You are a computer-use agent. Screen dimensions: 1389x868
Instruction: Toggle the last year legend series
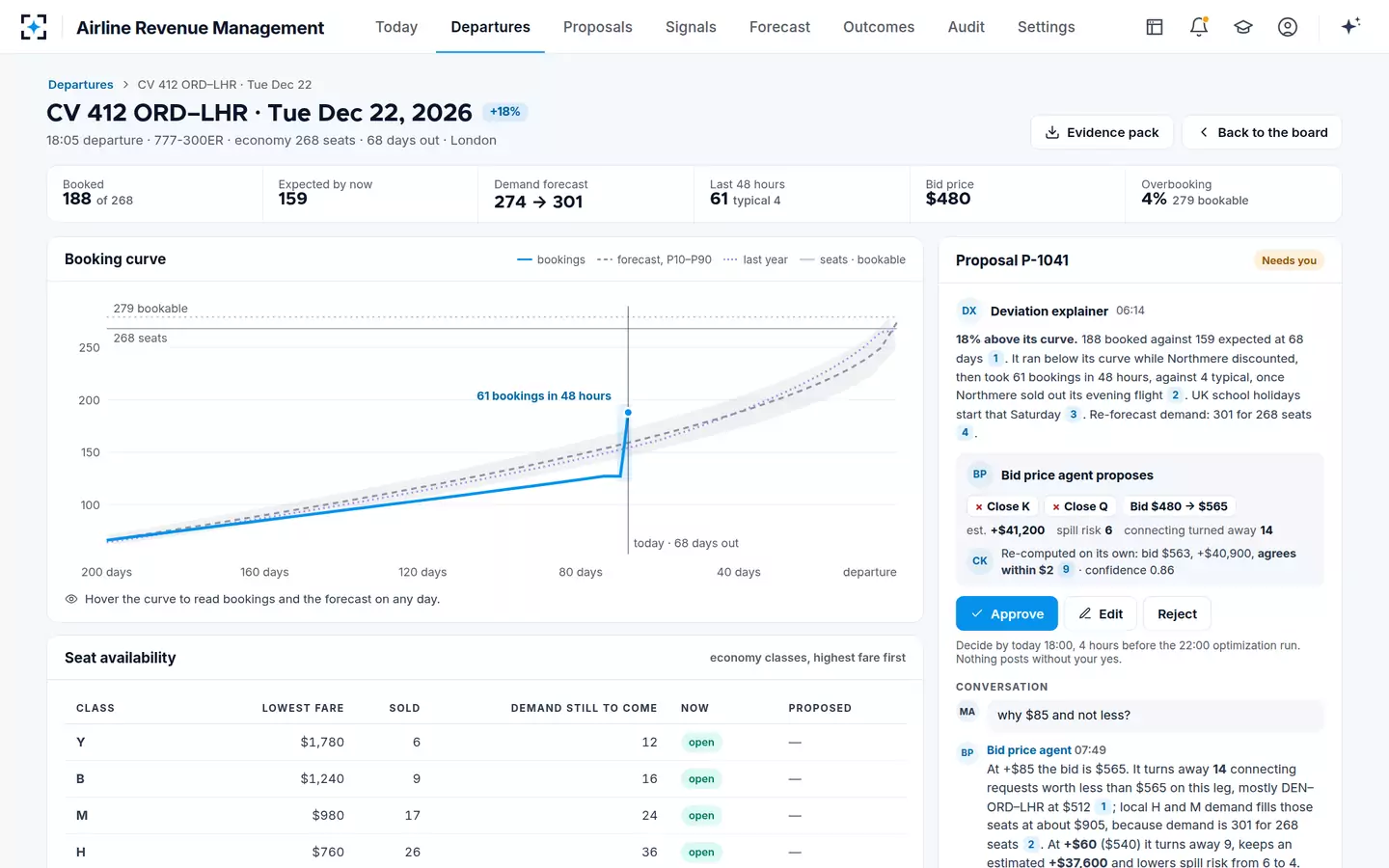pyautogui.click(x=755, y=259)
